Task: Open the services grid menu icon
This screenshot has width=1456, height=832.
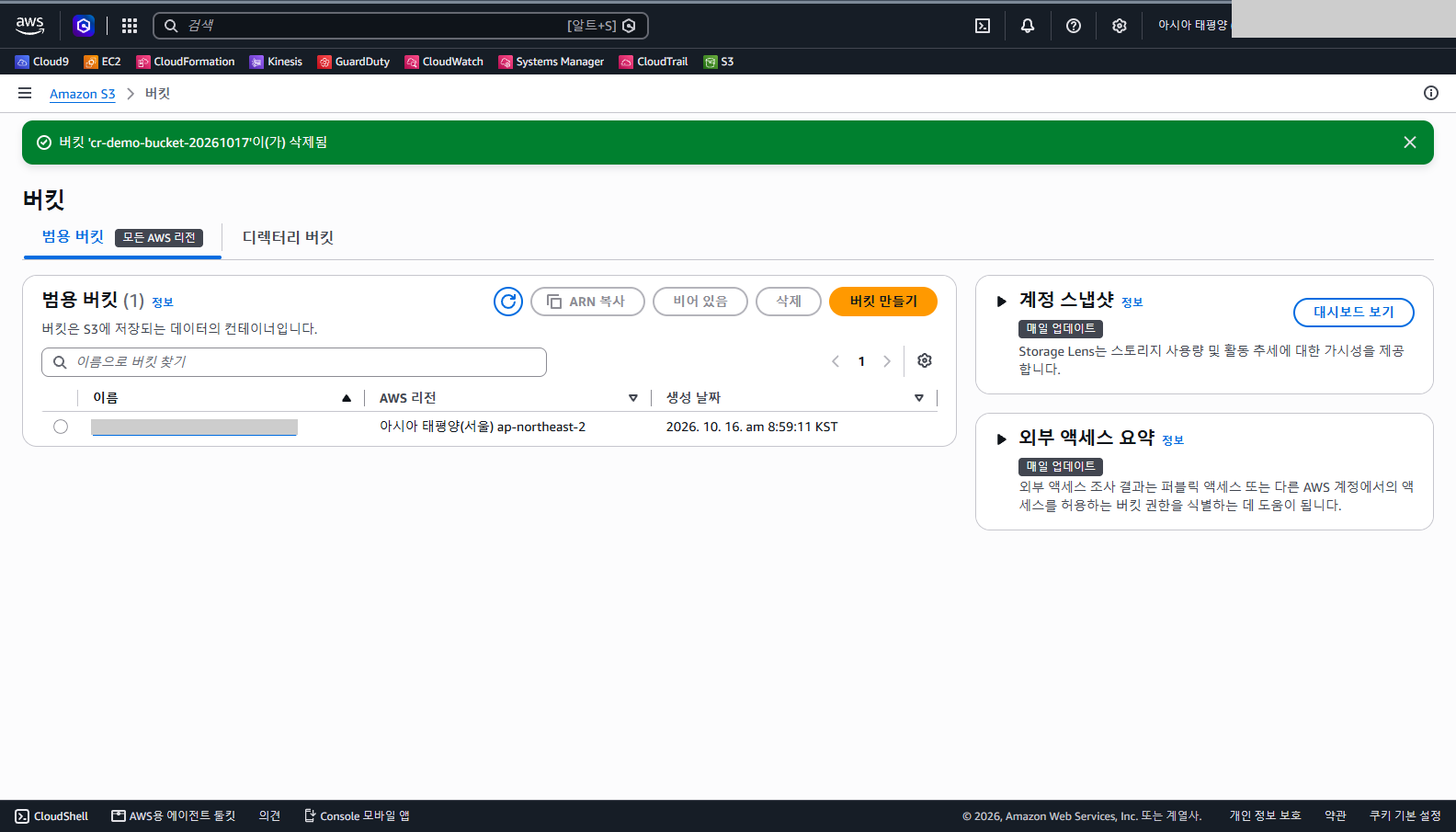Action: (130, 26)
